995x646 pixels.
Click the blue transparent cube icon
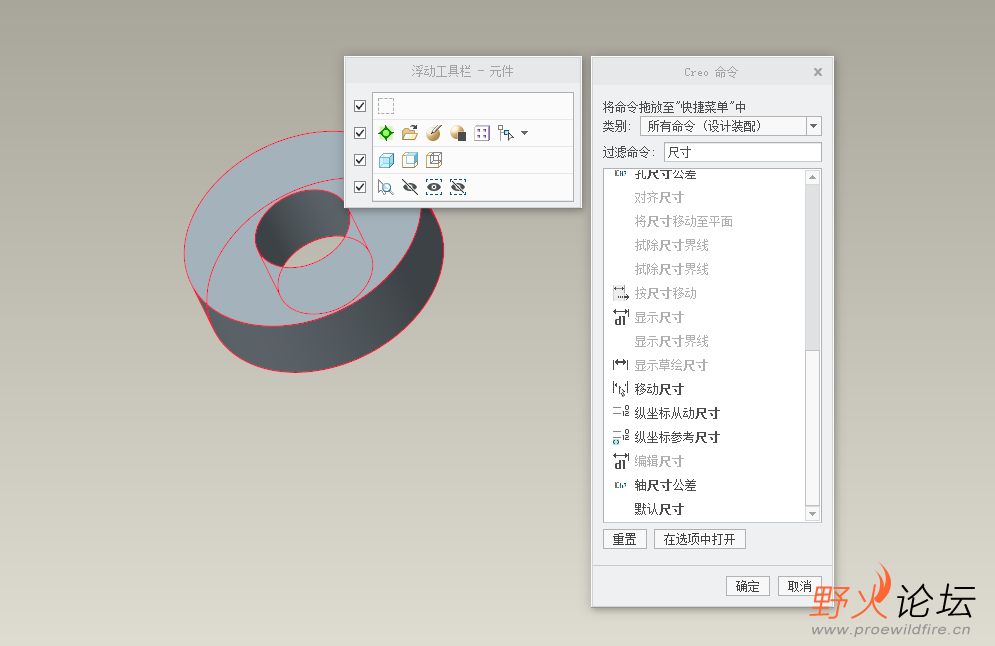(386, 160)
